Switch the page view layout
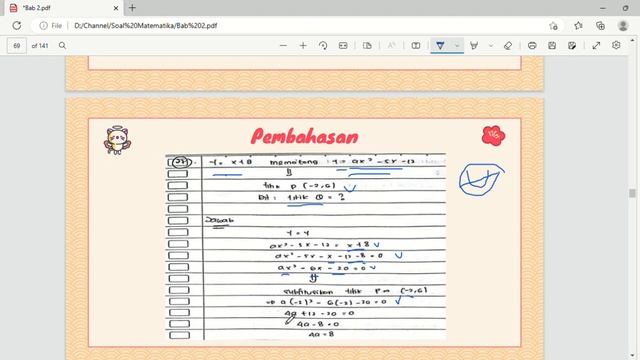 point(367,46)
